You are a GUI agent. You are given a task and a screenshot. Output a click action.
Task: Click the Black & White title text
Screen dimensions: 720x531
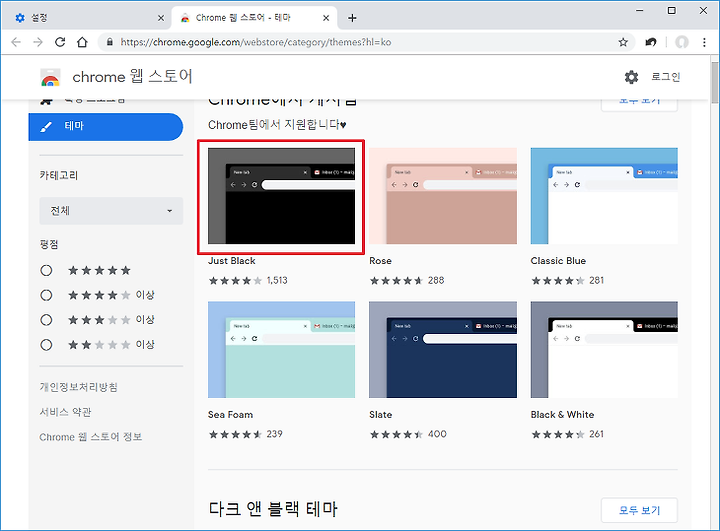pyautogui.click(x=562, y=415)
